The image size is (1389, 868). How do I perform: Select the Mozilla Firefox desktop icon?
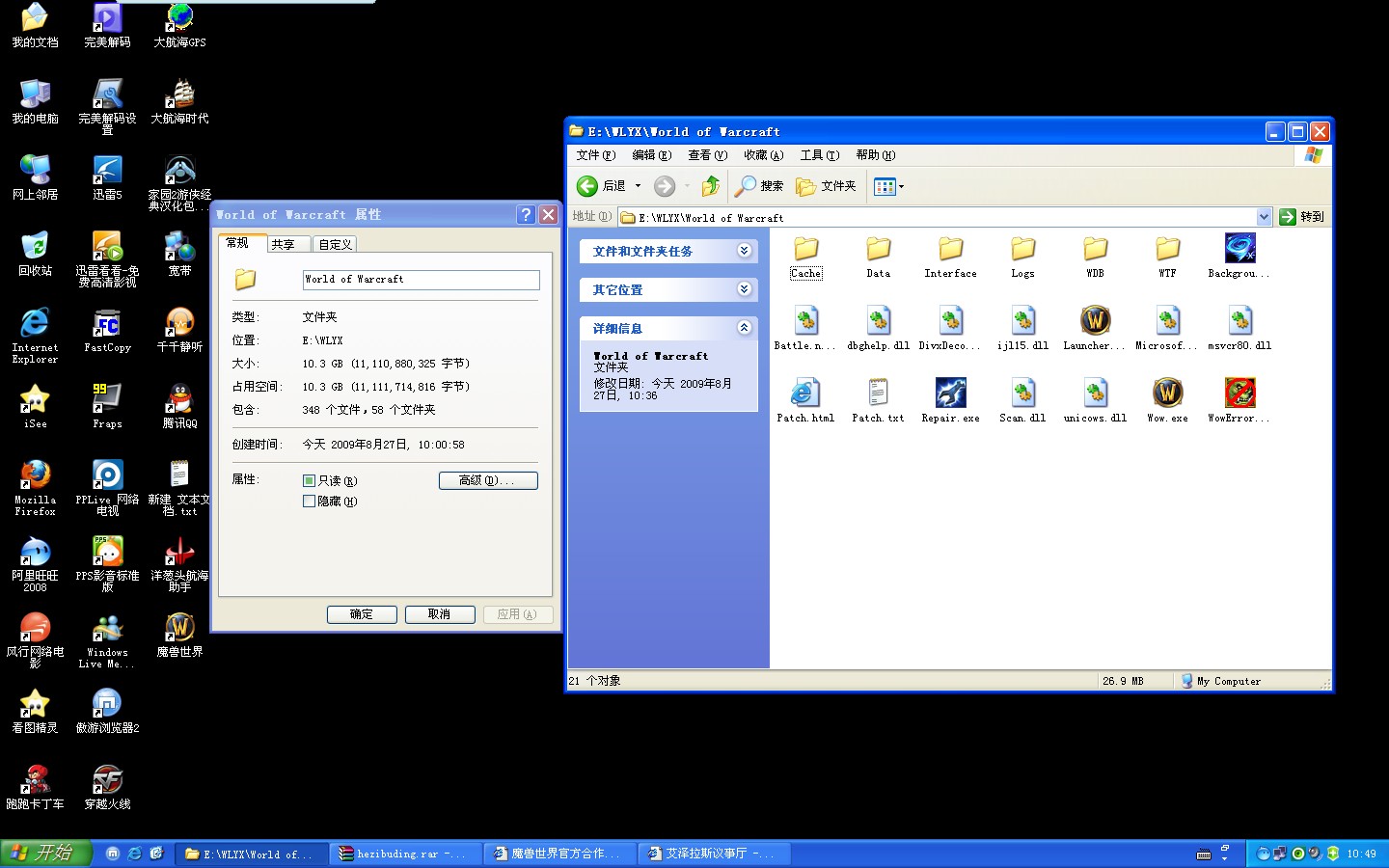pos(35,488)
